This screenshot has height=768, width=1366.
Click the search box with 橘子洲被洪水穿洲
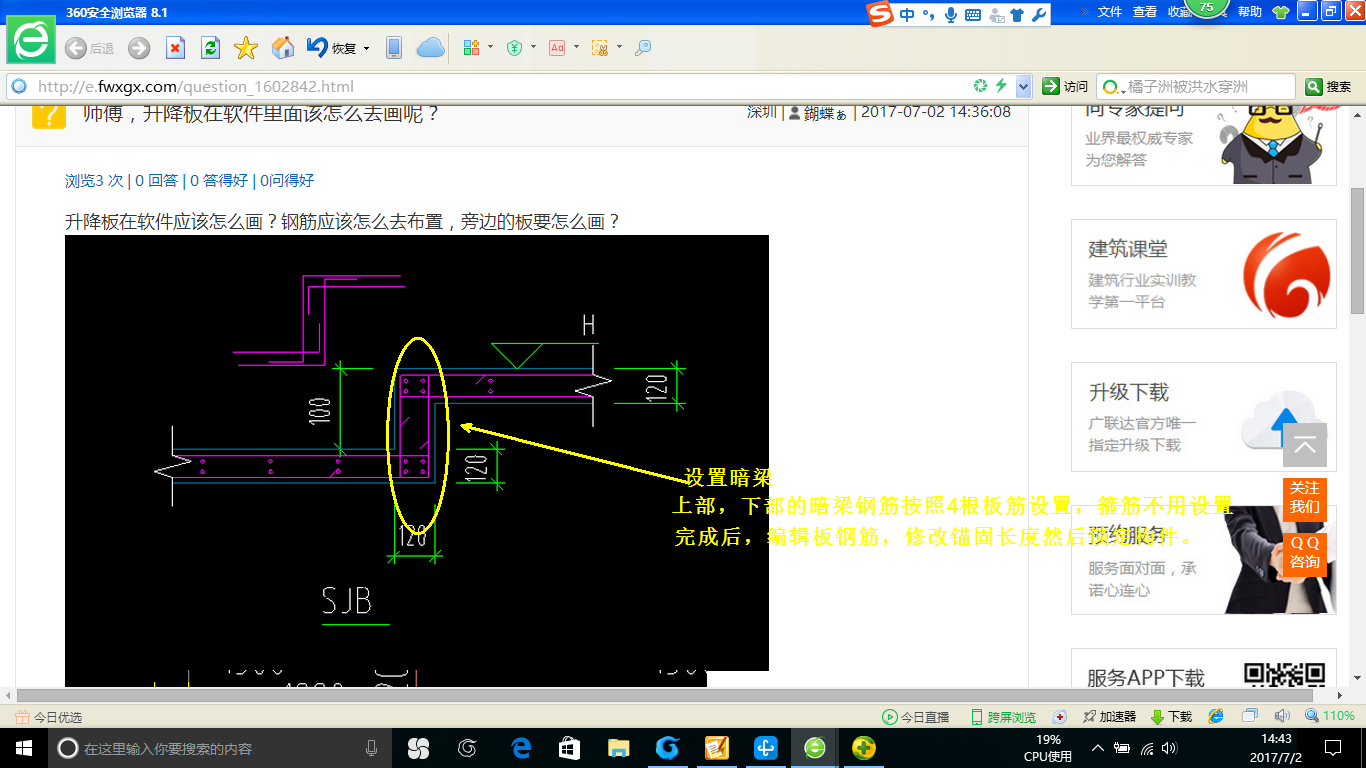point(1196,86)
